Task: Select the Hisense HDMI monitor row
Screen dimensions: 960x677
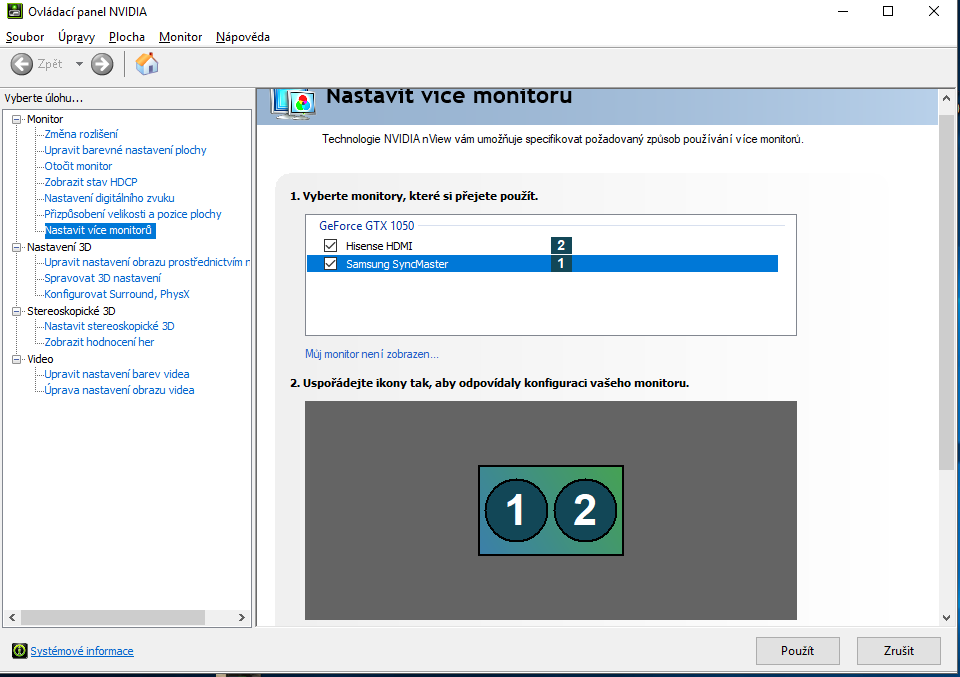Action: [542, 245]
